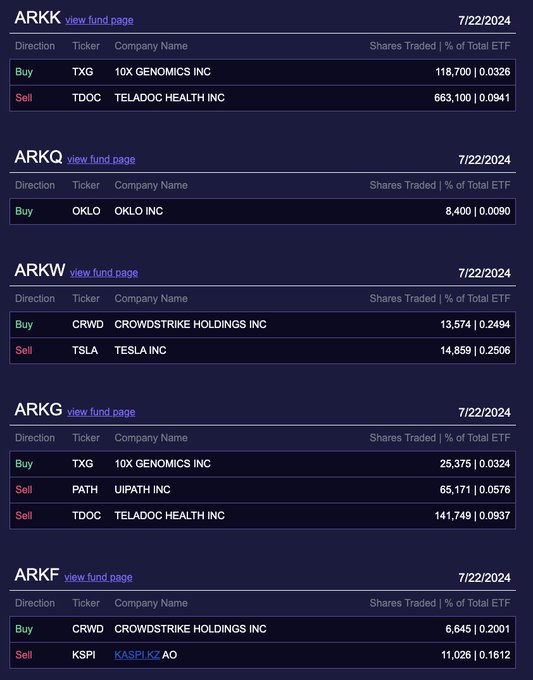Select the TSLA Tesla sell row
Viewport: 533px width, 680px height.
pos(262,350)
